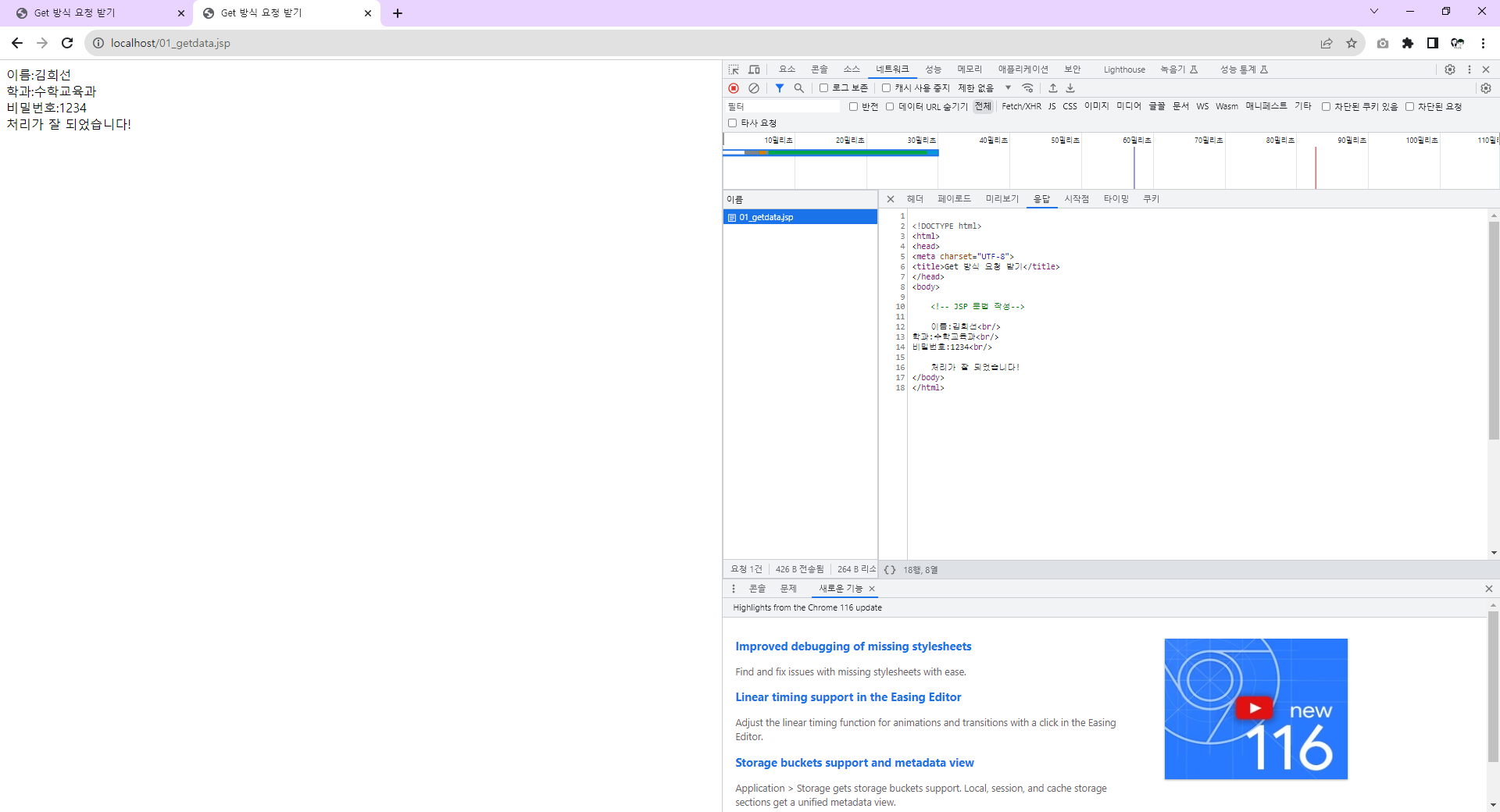Toggle 반전 filter checkbox
The width and height of the screenshot is (1500, 812).
(853, 107)
